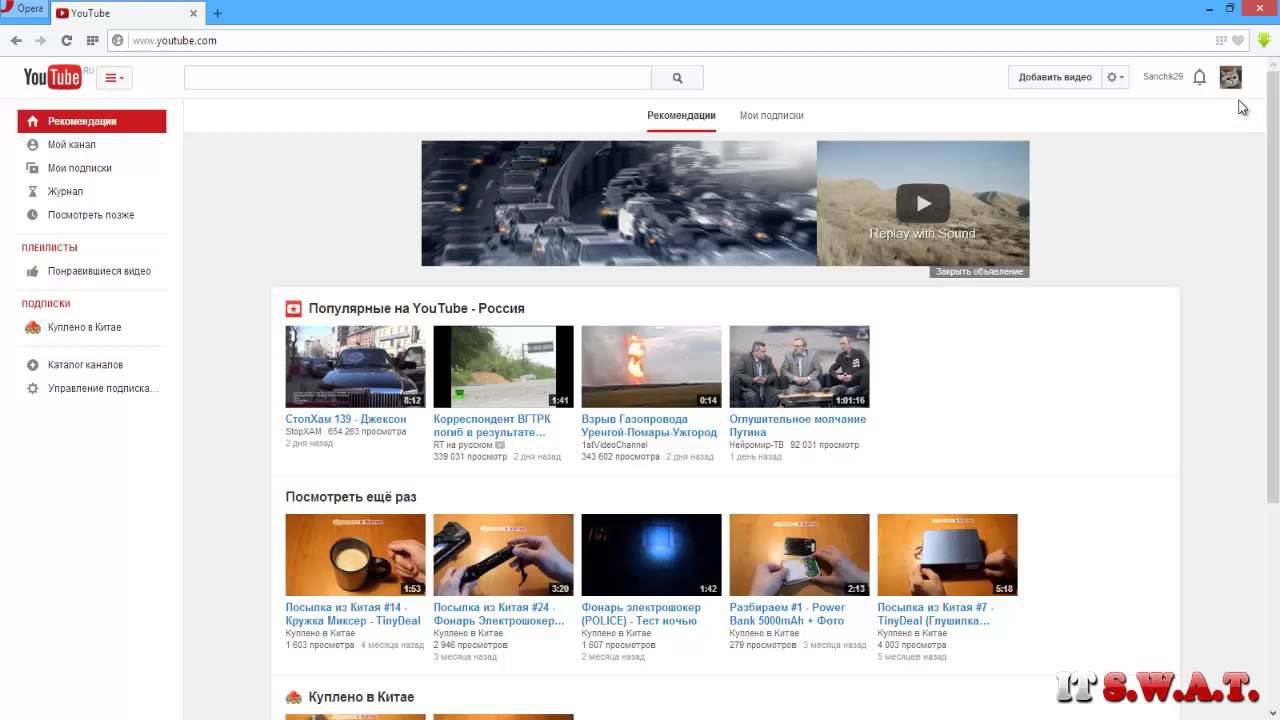Click the site info globe icon
The image size is (1280, 720).
coord(118,41)
